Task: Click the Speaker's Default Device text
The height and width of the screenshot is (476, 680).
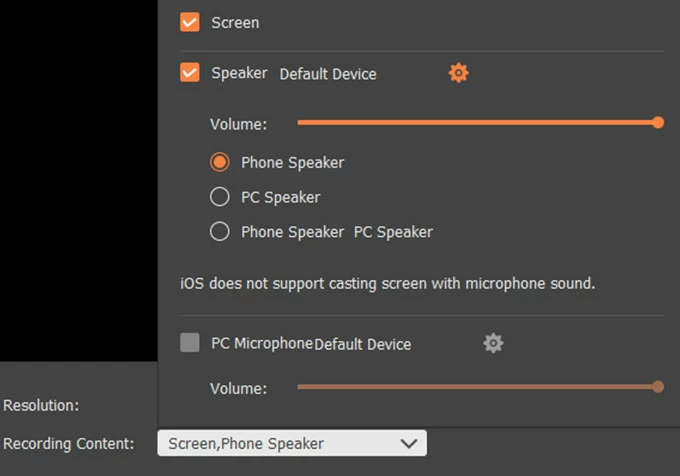Action: [x=328, y=74]
